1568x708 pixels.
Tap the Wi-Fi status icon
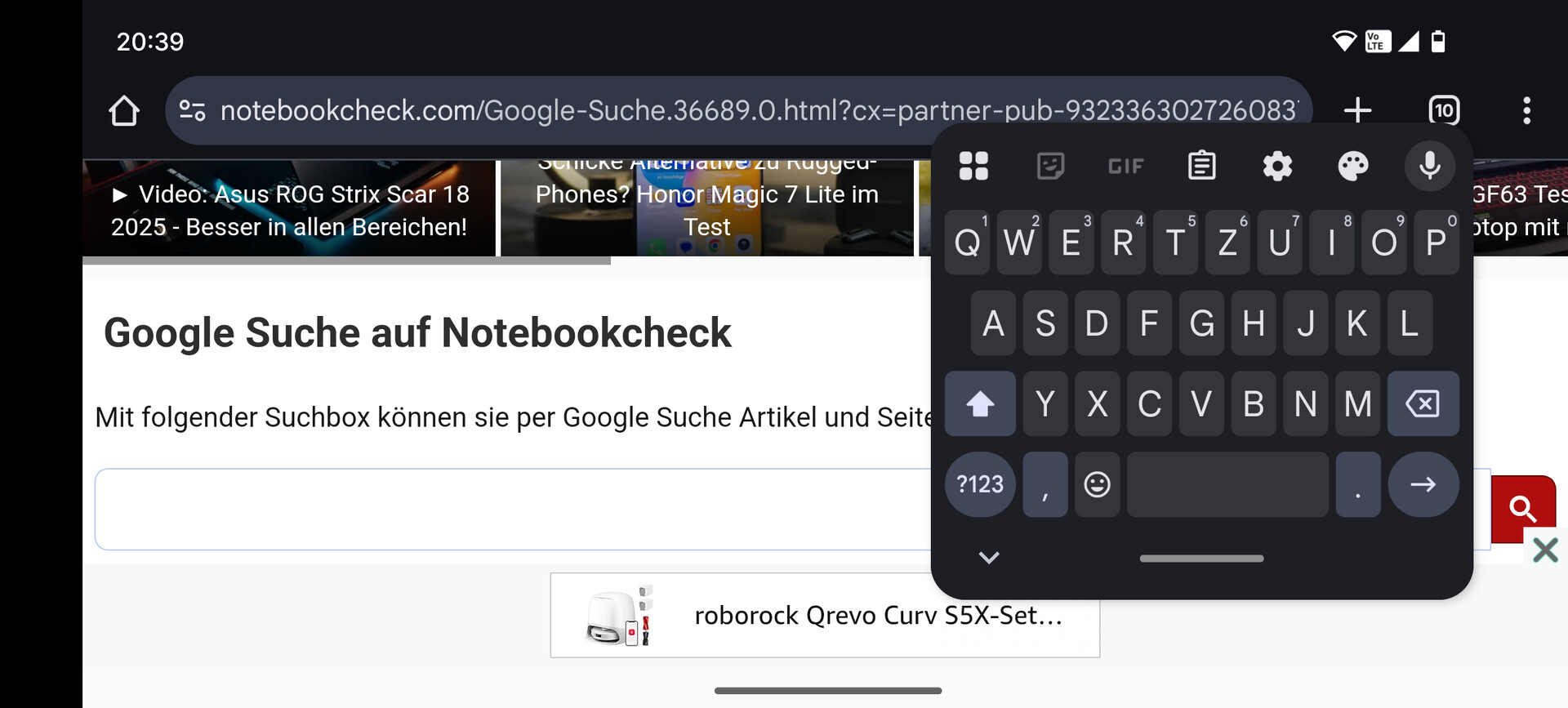[x=1344, y=41]
